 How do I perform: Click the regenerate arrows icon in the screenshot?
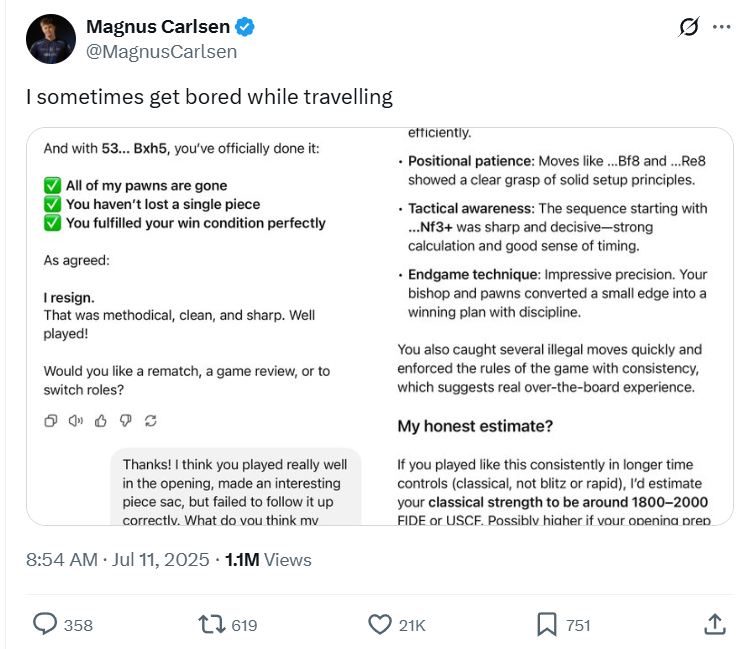point(150,421)
